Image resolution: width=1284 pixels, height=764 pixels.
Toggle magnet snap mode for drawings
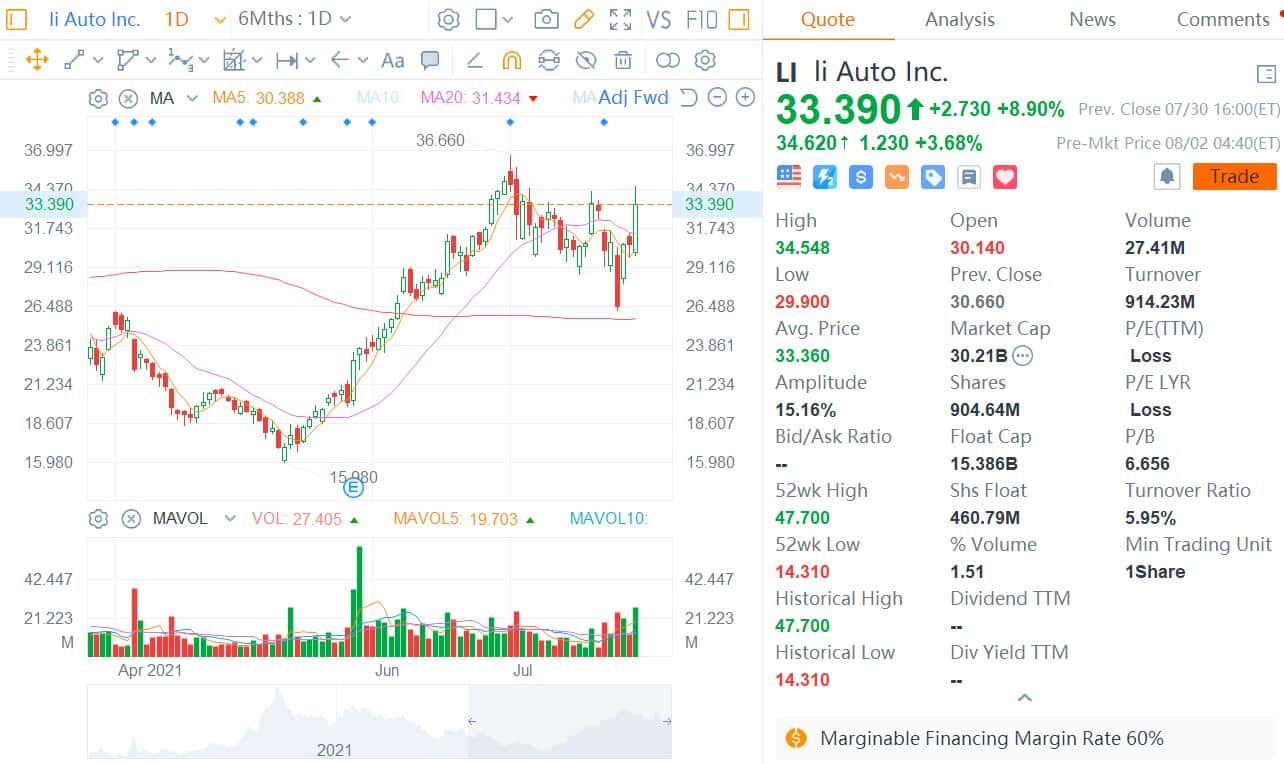pyautogui.click(x=511, y=60)
